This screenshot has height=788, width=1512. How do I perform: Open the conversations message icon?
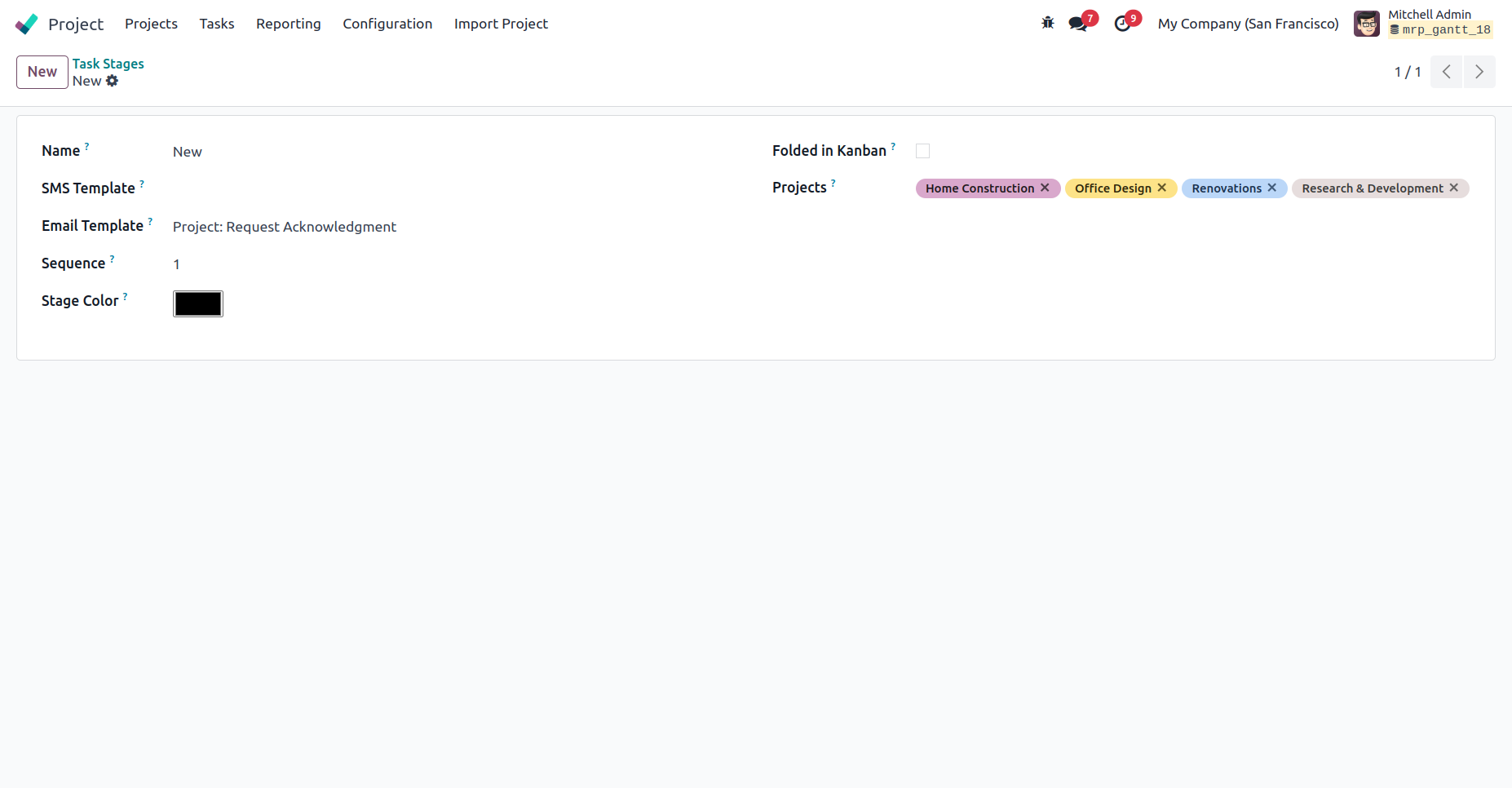pyautogui.click(x=1078, y=24)
